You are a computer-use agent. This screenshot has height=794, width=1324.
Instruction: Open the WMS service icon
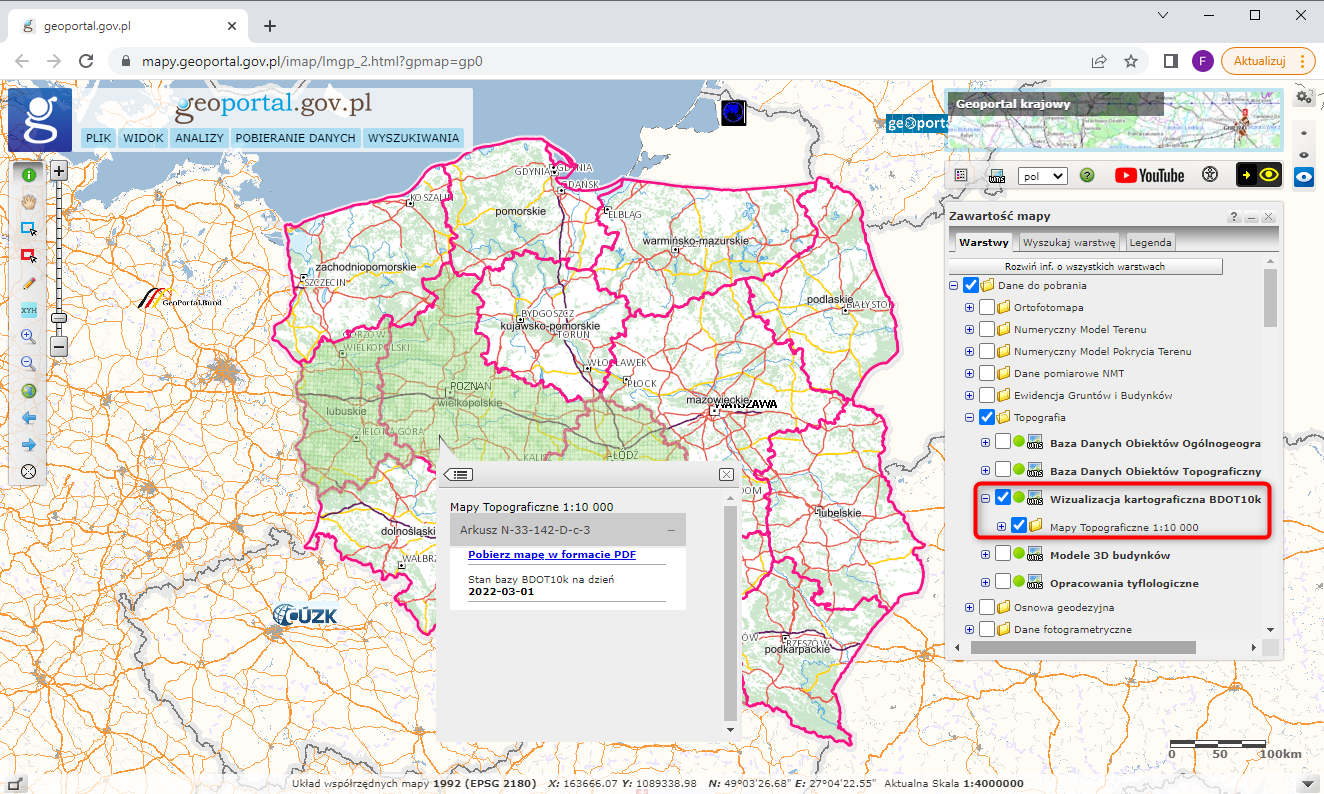[997, 175]
